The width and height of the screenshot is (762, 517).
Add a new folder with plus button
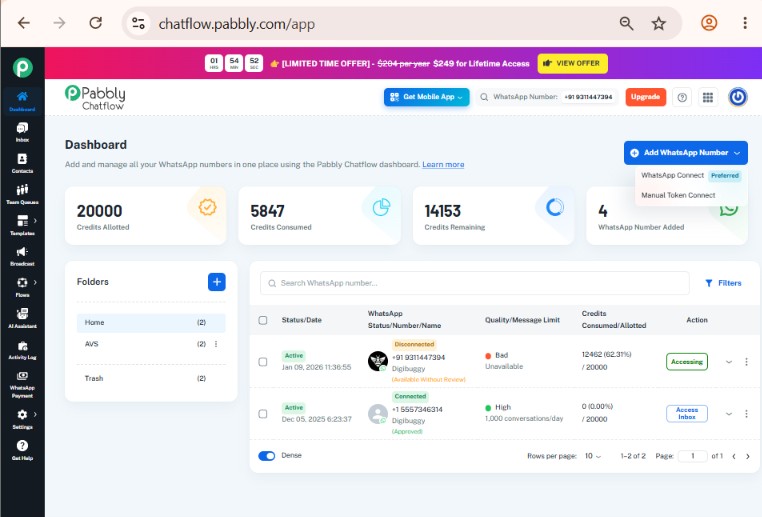[217, 282]
